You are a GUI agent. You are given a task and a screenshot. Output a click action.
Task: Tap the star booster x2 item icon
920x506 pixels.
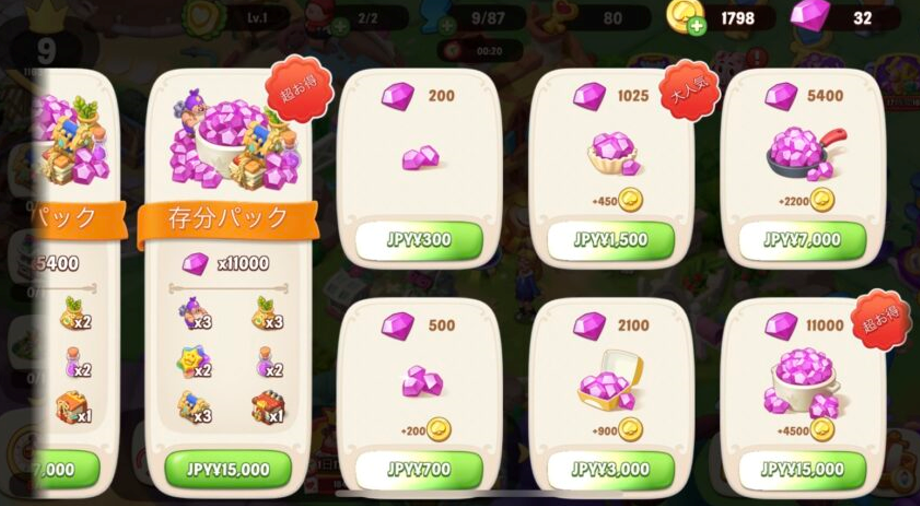[194, 362]
